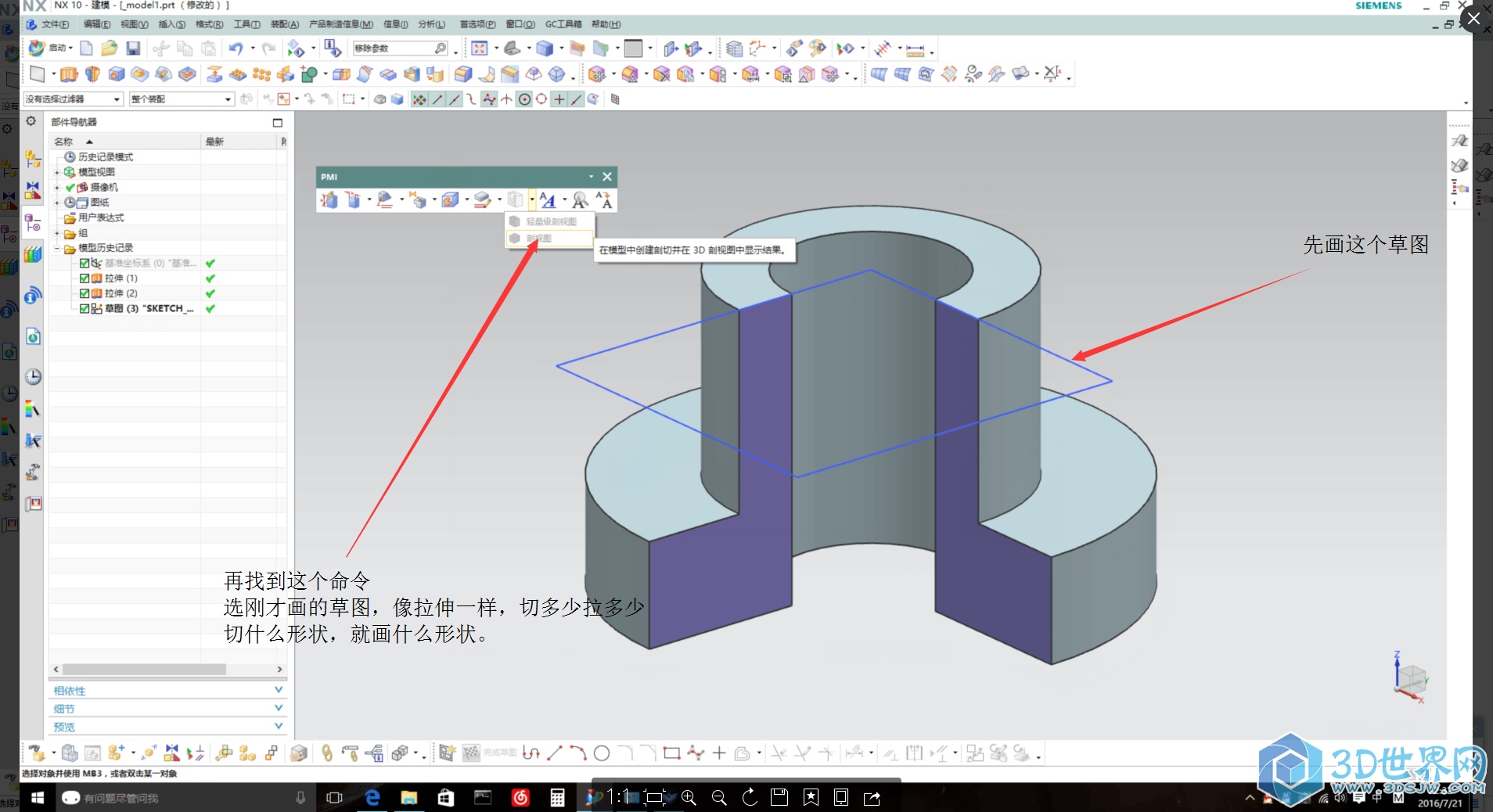The image size is (1493, 812).
Task: Click the New file icon
Action: tap(87, 49)
